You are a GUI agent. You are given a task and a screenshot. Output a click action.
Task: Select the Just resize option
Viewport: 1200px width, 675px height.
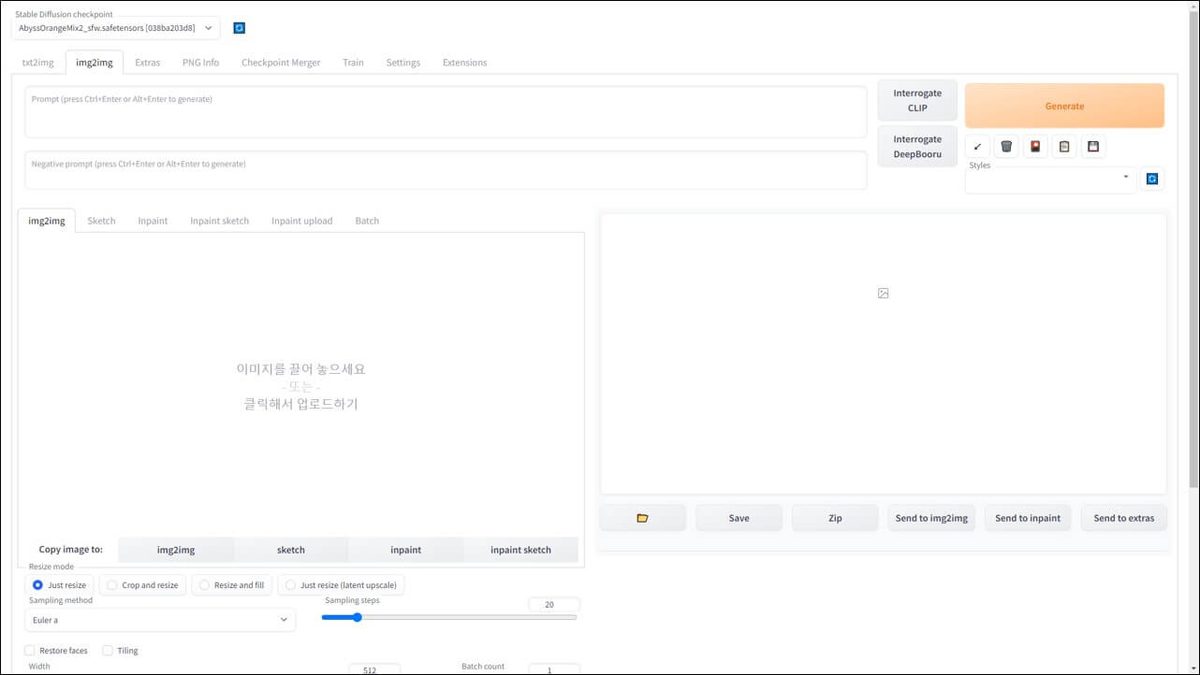click(x=60, y=585)
